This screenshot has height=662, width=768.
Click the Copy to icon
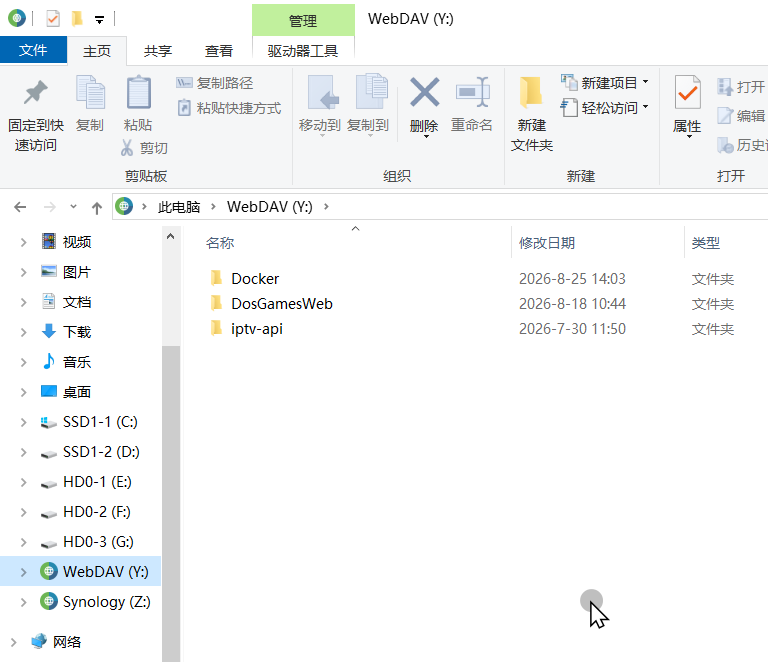pos(372,92)
